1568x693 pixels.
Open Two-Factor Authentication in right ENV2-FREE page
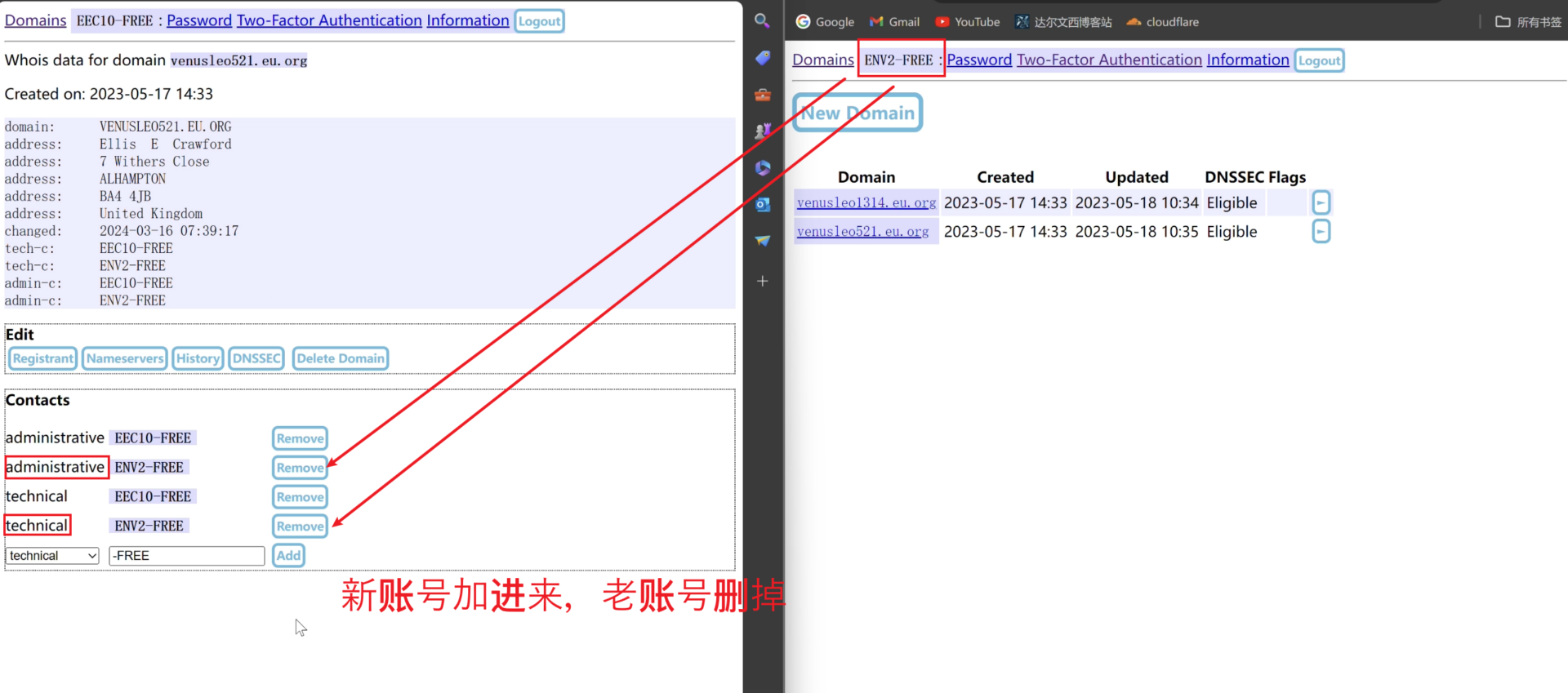[x=1109, y=60]
